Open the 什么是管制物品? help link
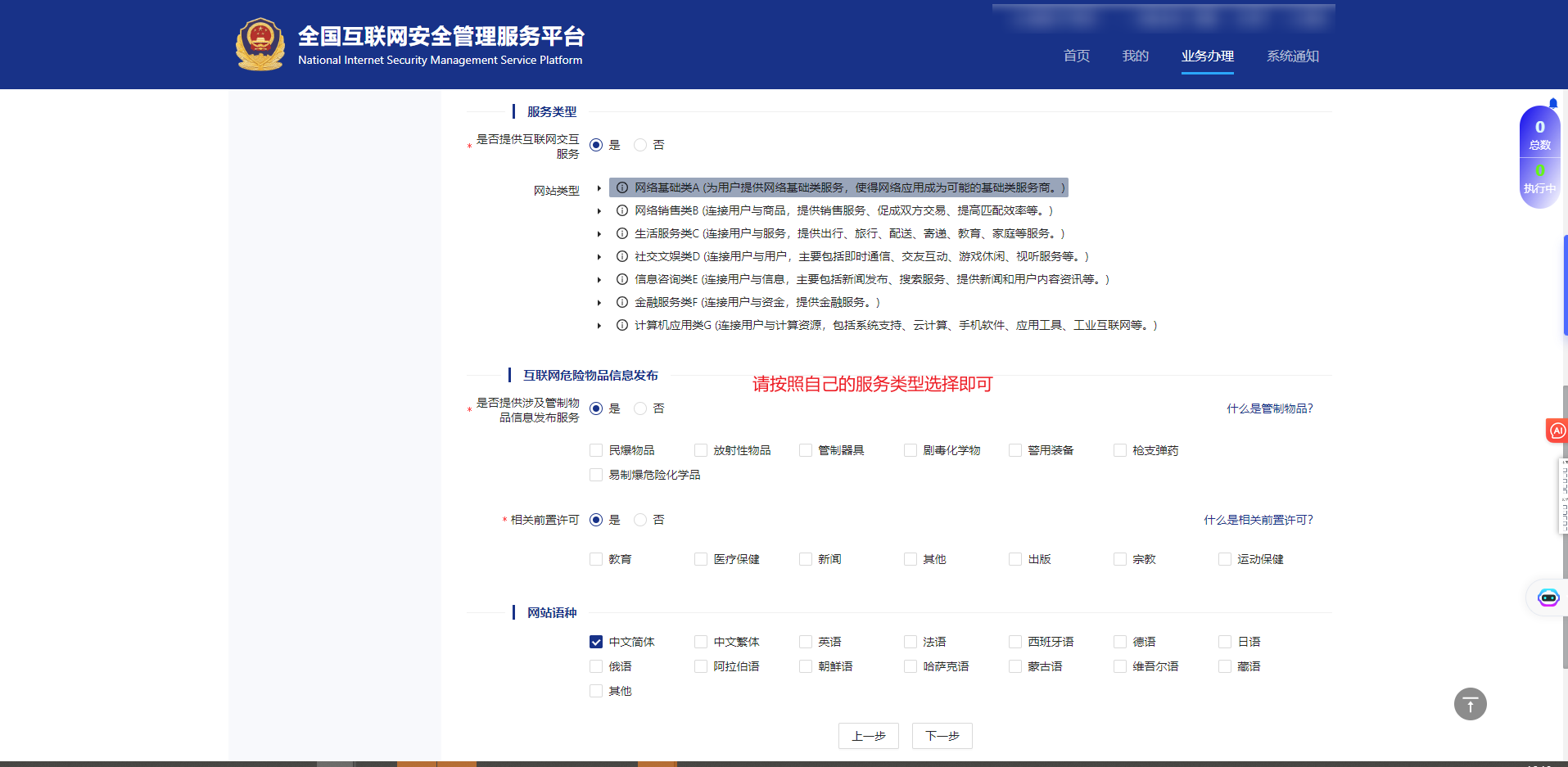 (1269, 408)
